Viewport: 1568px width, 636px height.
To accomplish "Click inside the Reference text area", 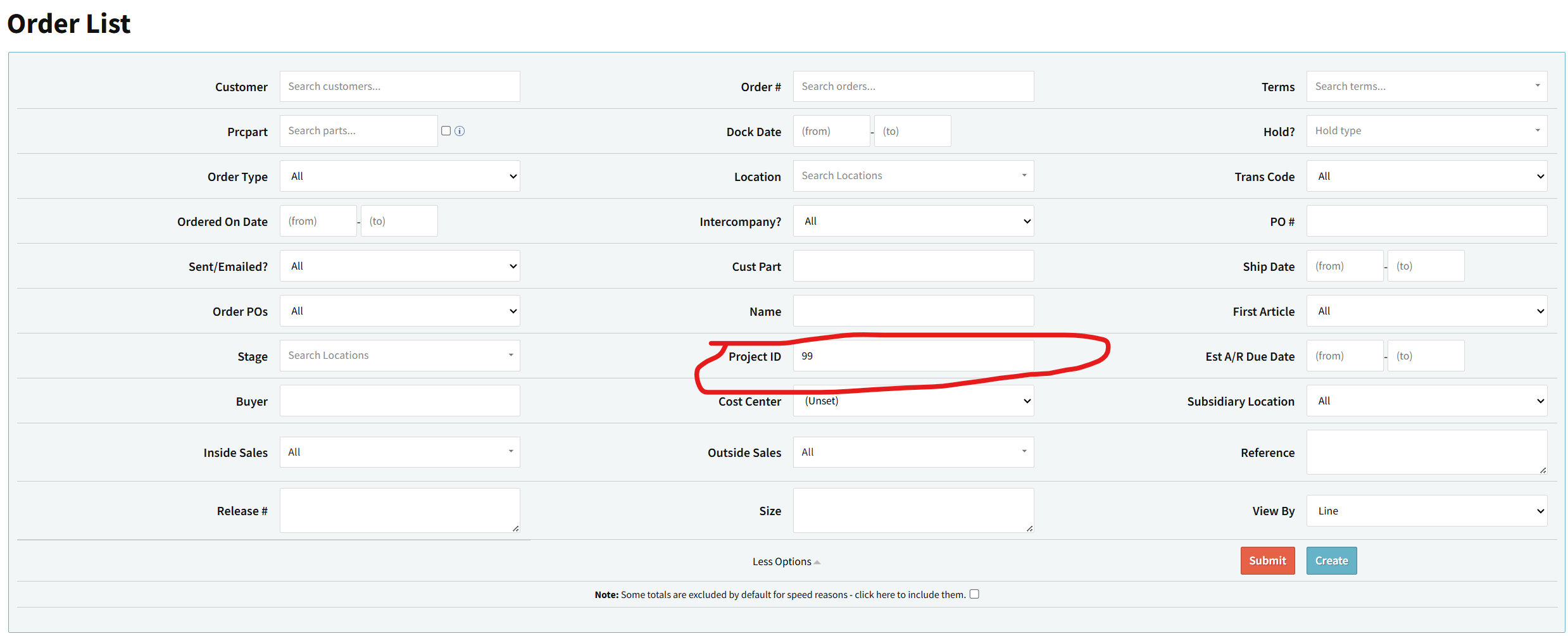I will (1426, 452).
